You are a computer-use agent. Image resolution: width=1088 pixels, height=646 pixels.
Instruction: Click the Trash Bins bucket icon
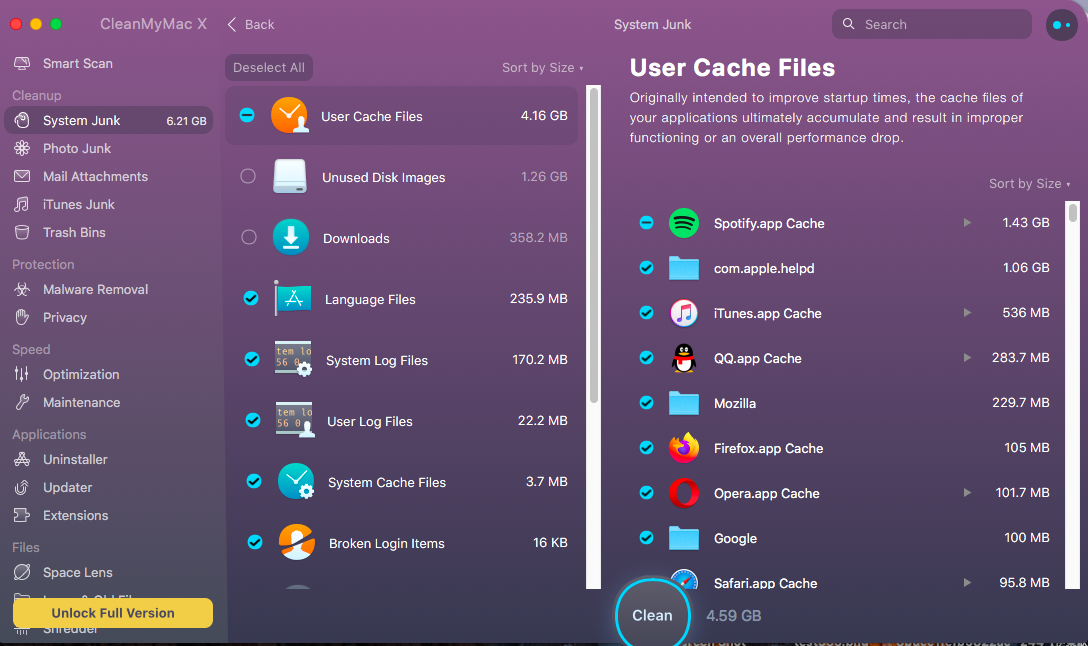22,232
